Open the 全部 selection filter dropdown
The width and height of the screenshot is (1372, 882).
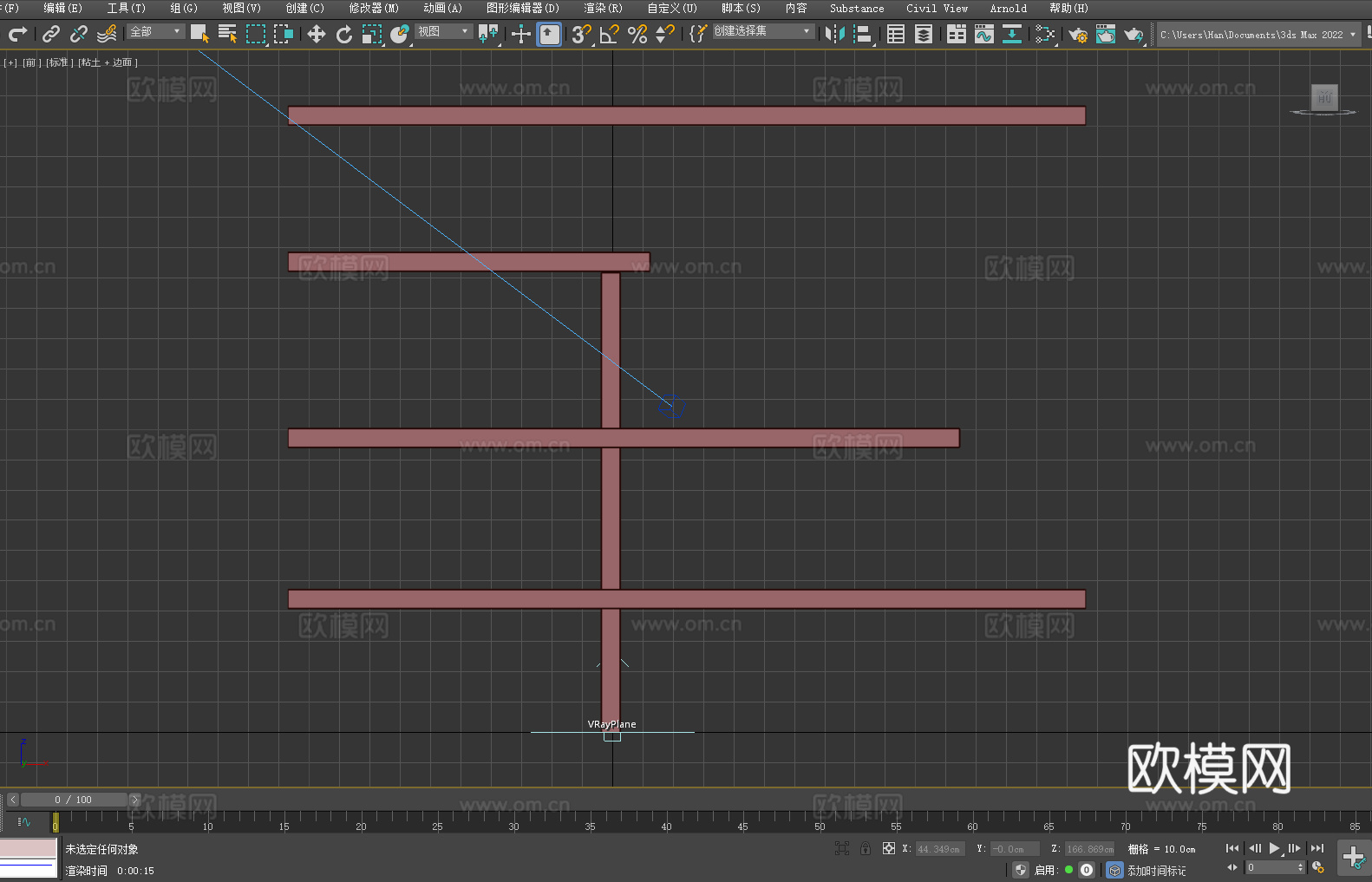coord(156,31)
